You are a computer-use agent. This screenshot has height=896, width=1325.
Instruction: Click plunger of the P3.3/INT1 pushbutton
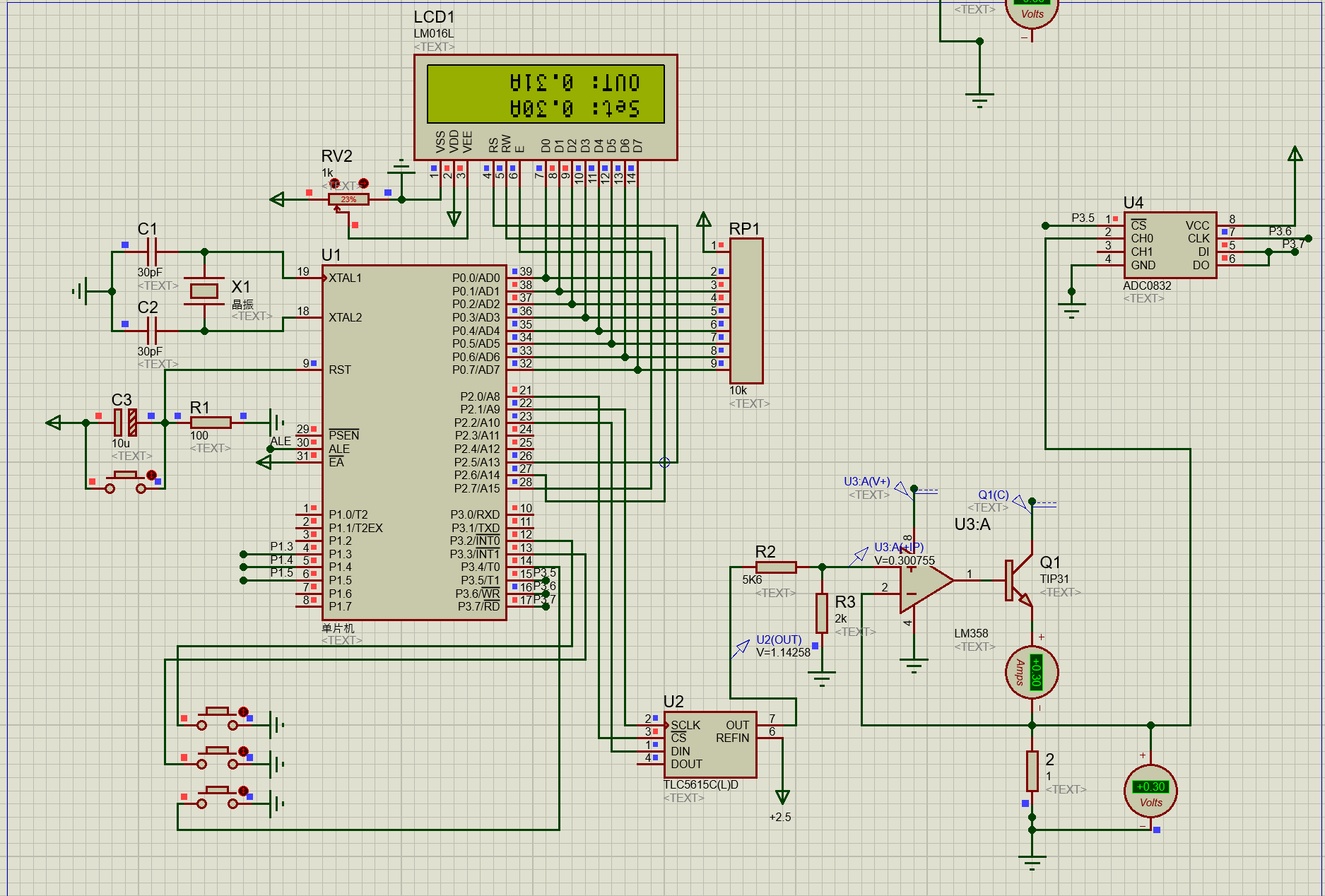(x=217, y=750)
